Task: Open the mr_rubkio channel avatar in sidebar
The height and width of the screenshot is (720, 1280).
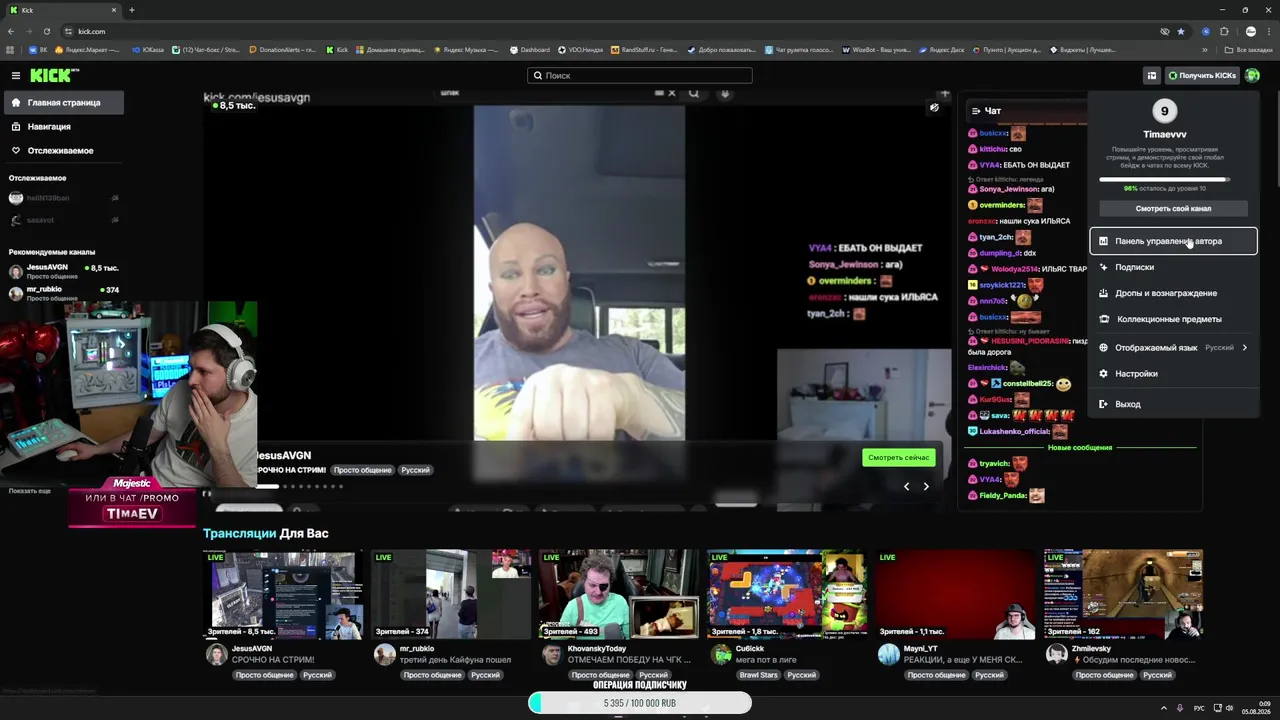Action: (x=16, y=293)
